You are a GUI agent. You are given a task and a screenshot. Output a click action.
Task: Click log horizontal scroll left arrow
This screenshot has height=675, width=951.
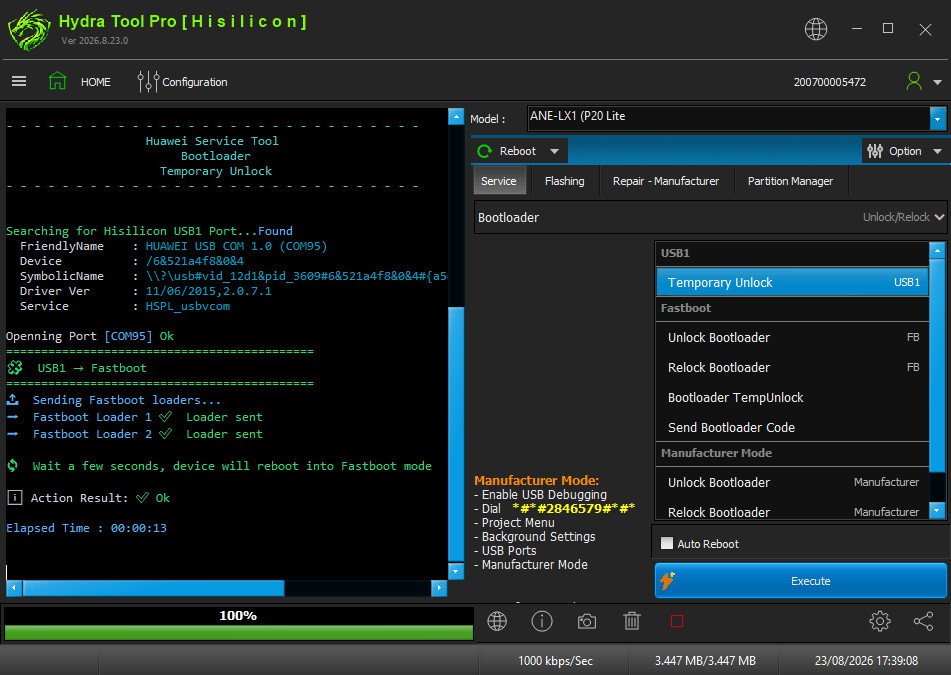[x=14, y=587]
